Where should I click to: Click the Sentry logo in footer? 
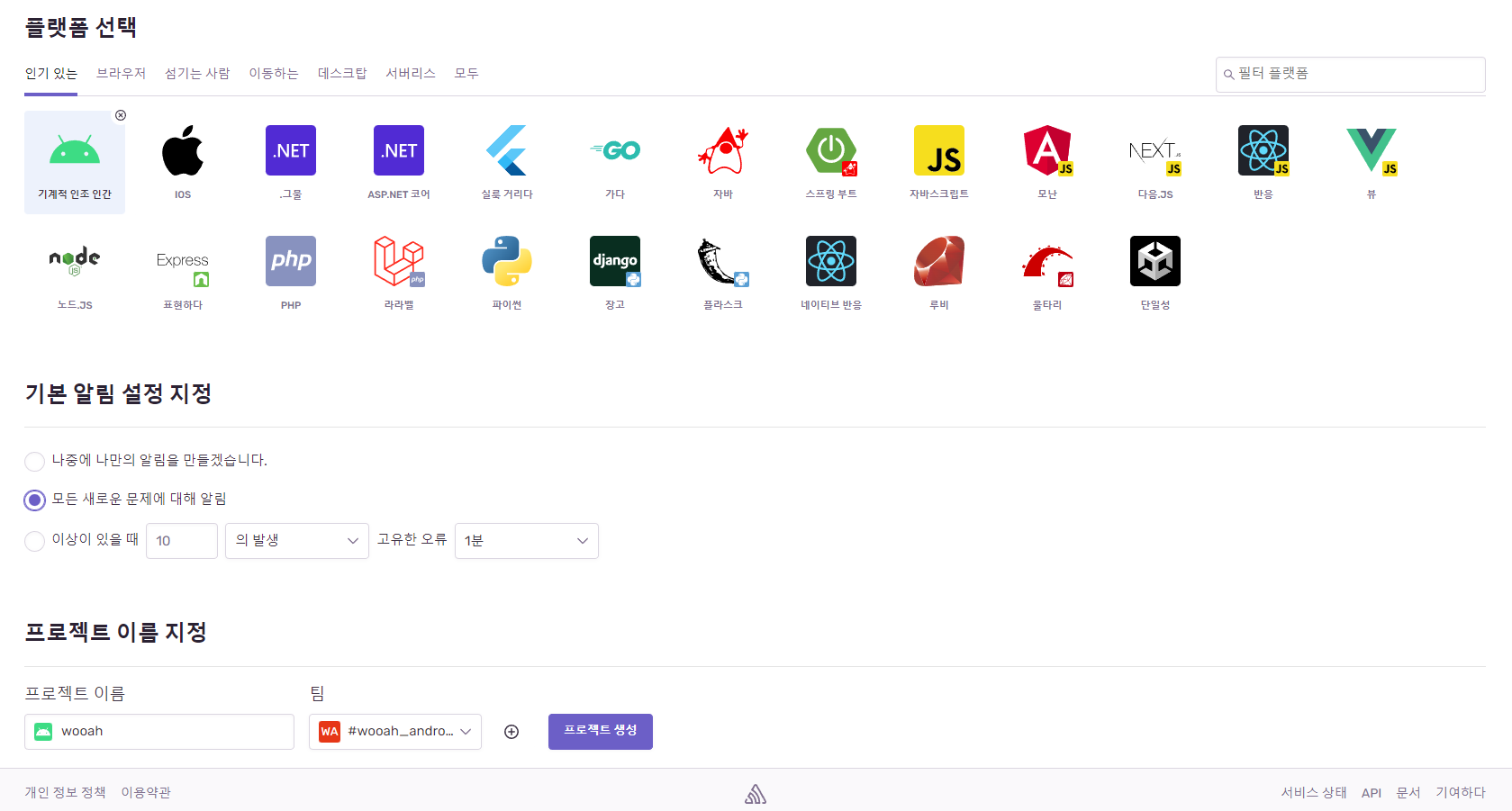(756, 793)
